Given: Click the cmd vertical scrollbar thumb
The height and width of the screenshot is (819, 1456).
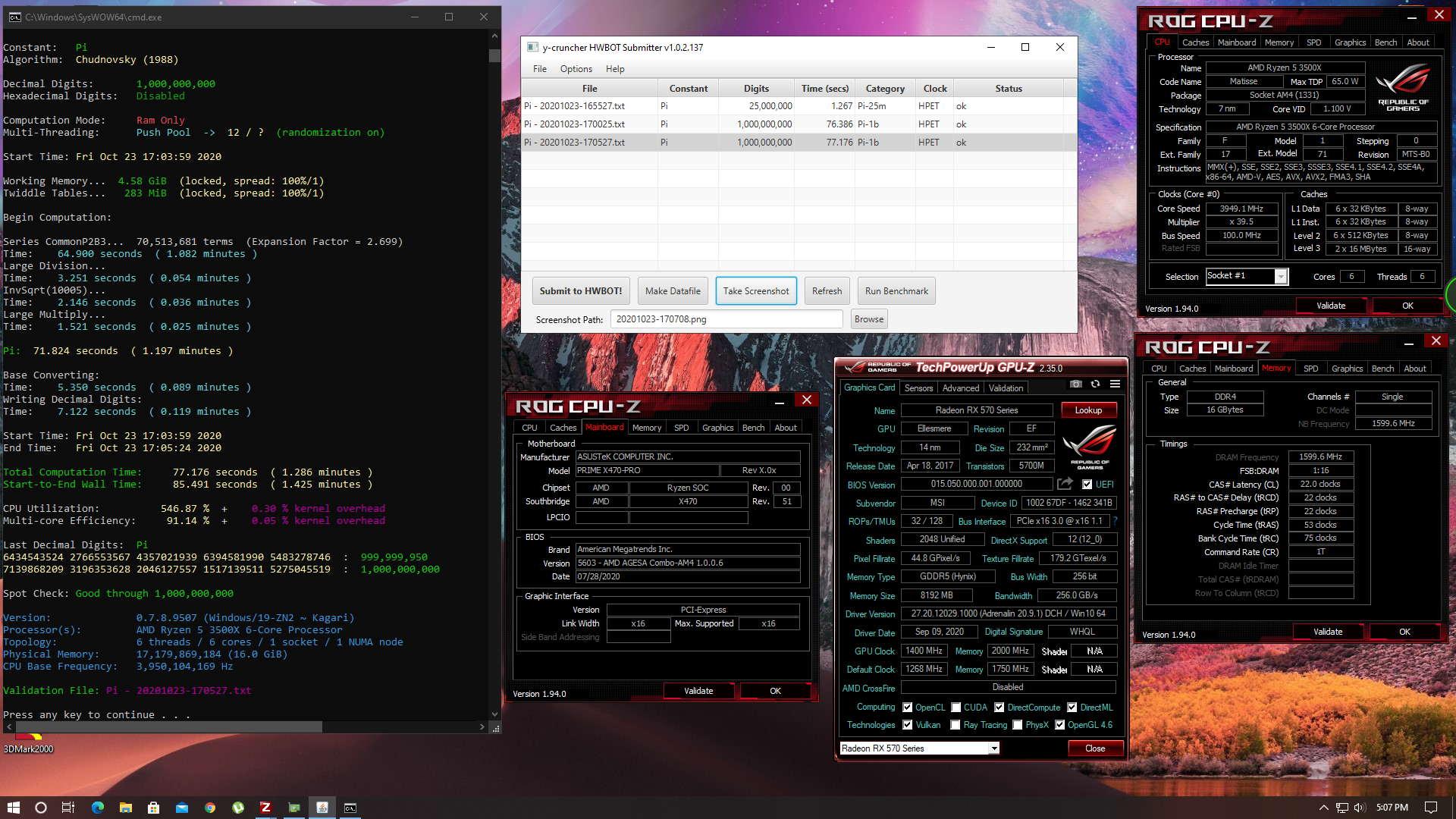Looking at the screenshot, I should [494, 55].
